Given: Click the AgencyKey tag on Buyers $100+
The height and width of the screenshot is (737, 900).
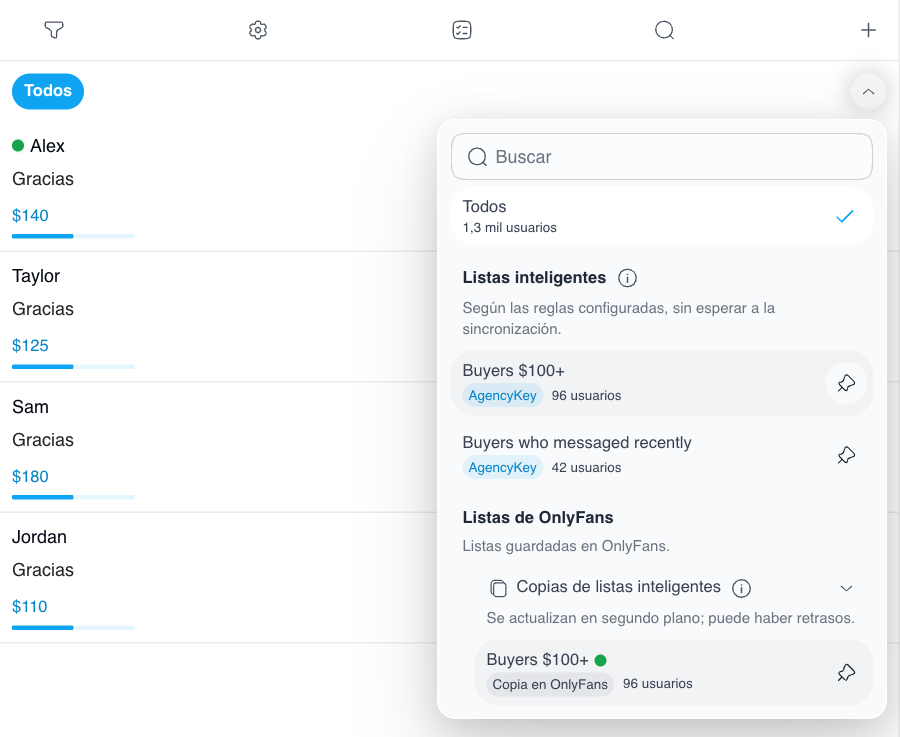Looking at the screenshot, I should pyautogui.click(x=502, y=395).
